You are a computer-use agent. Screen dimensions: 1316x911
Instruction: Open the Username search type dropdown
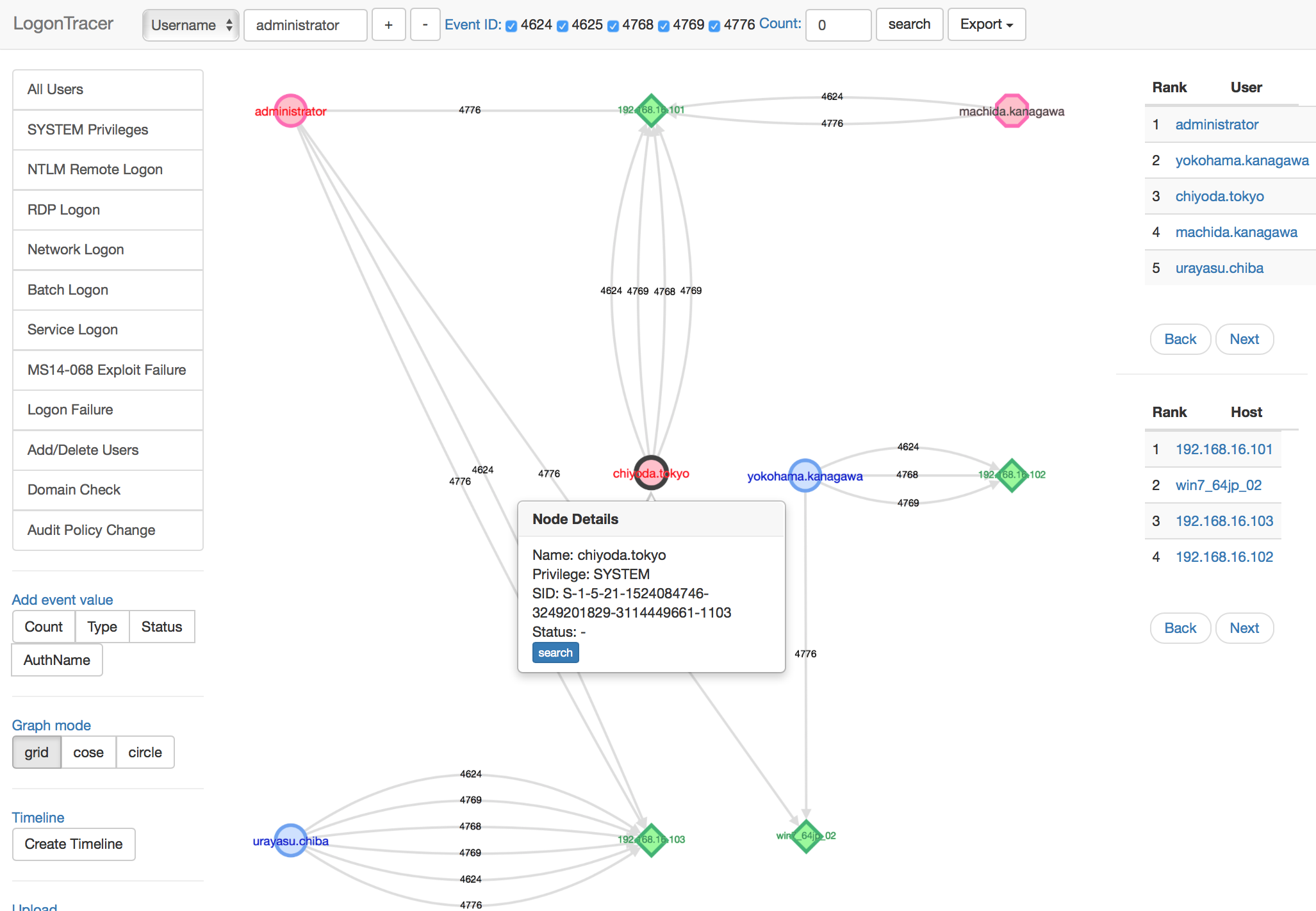click(x=190, y=25)
